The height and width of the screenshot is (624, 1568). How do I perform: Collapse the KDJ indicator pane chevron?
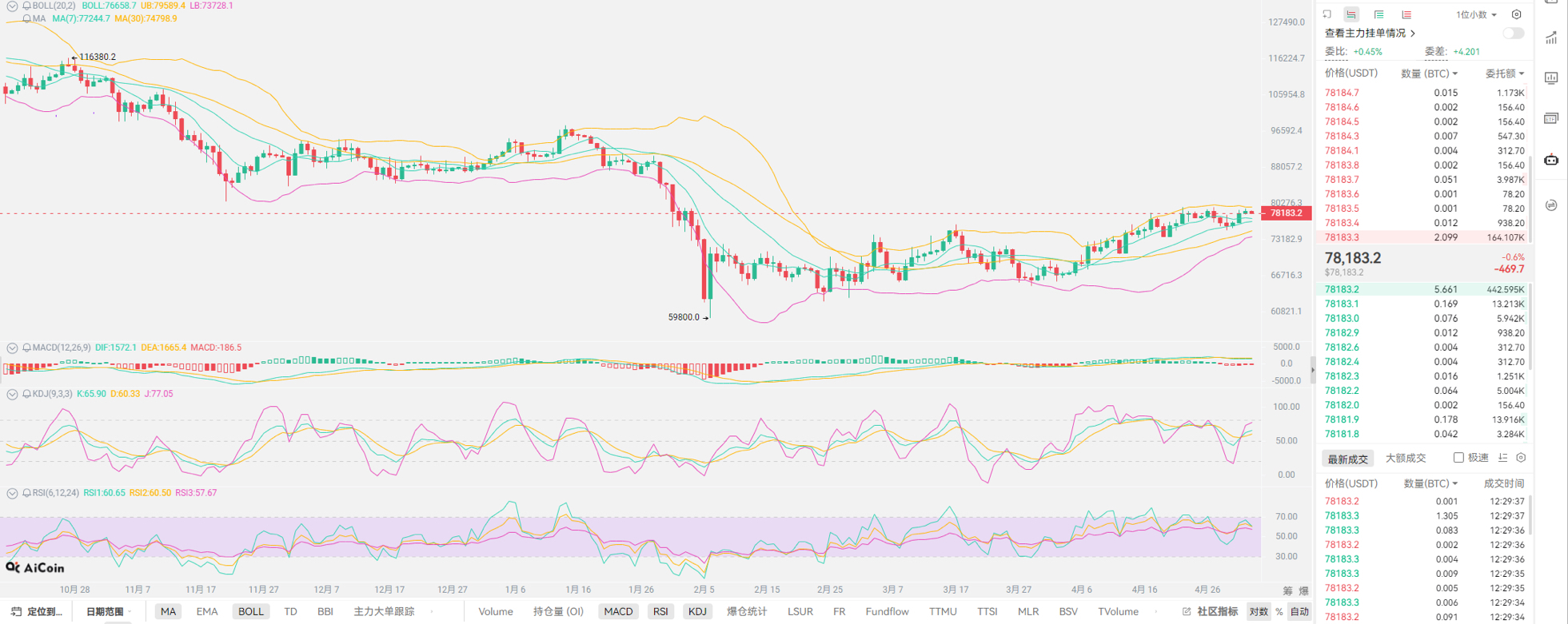(12, 394)
